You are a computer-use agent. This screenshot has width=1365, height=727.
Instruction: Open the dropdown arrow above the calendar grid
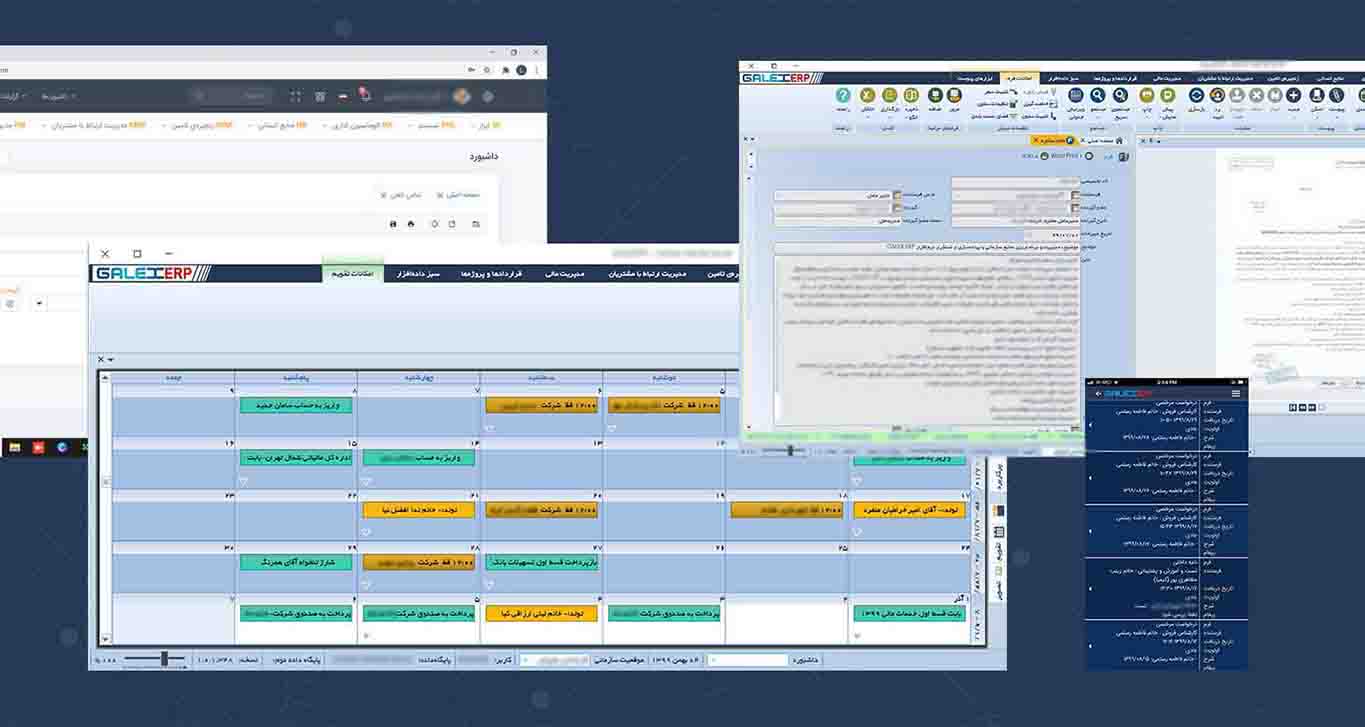coord(110,360)
